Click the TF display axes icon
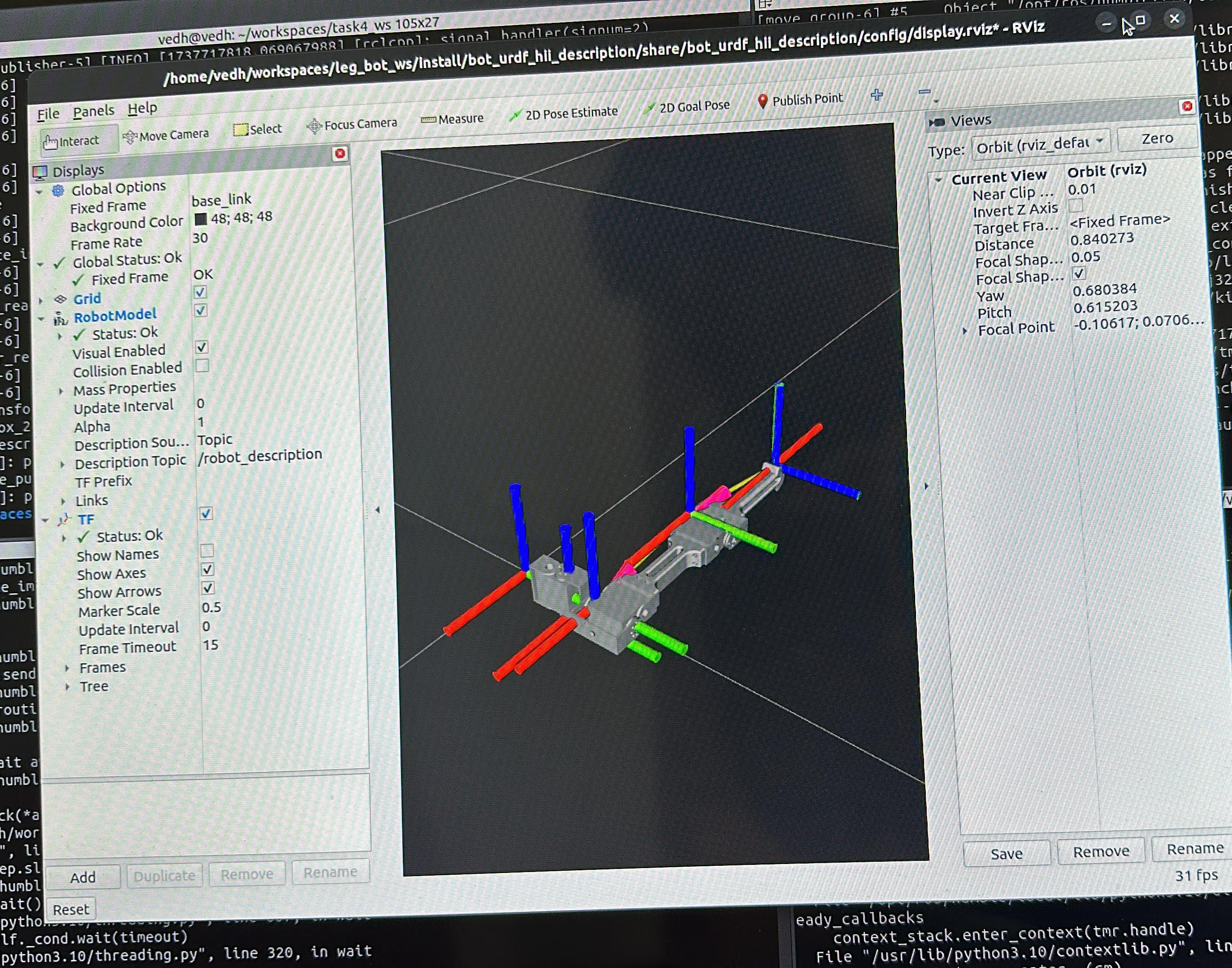 pos(64,519)
